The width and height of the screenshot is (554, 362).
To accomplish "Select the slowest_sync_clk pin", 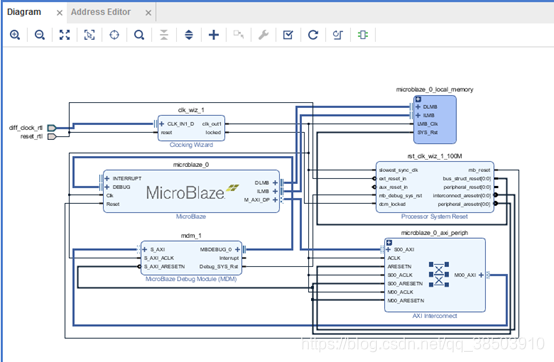I will pos(399,170).
